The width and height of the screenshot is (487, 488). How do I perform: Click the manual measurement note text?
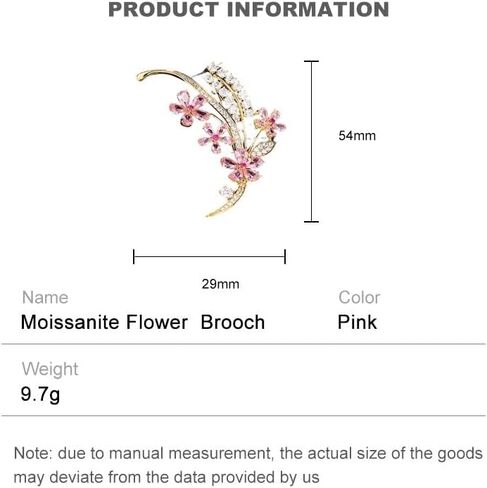coord(248,465)
